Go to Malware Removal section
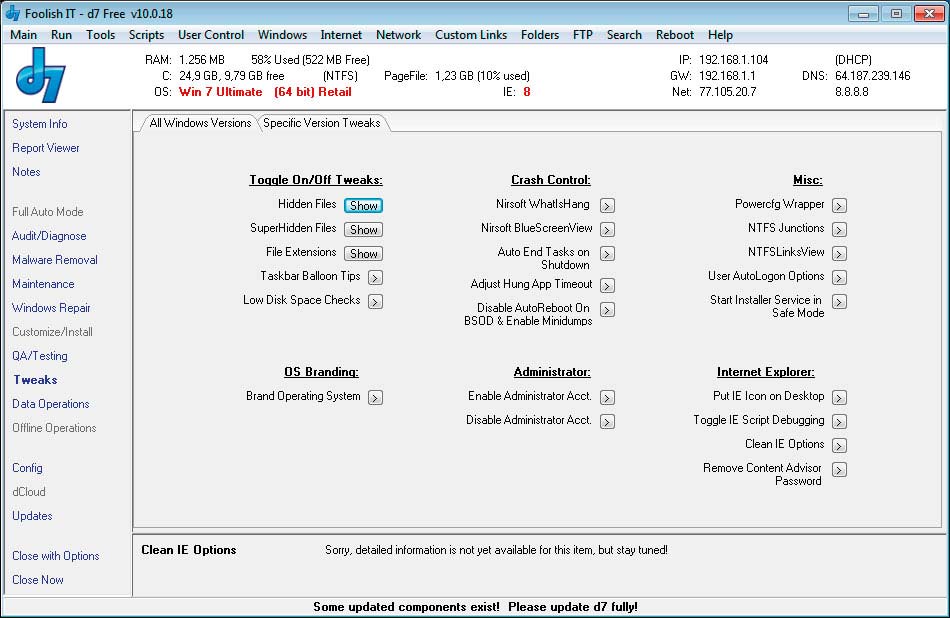 click(x=55, y=260)
